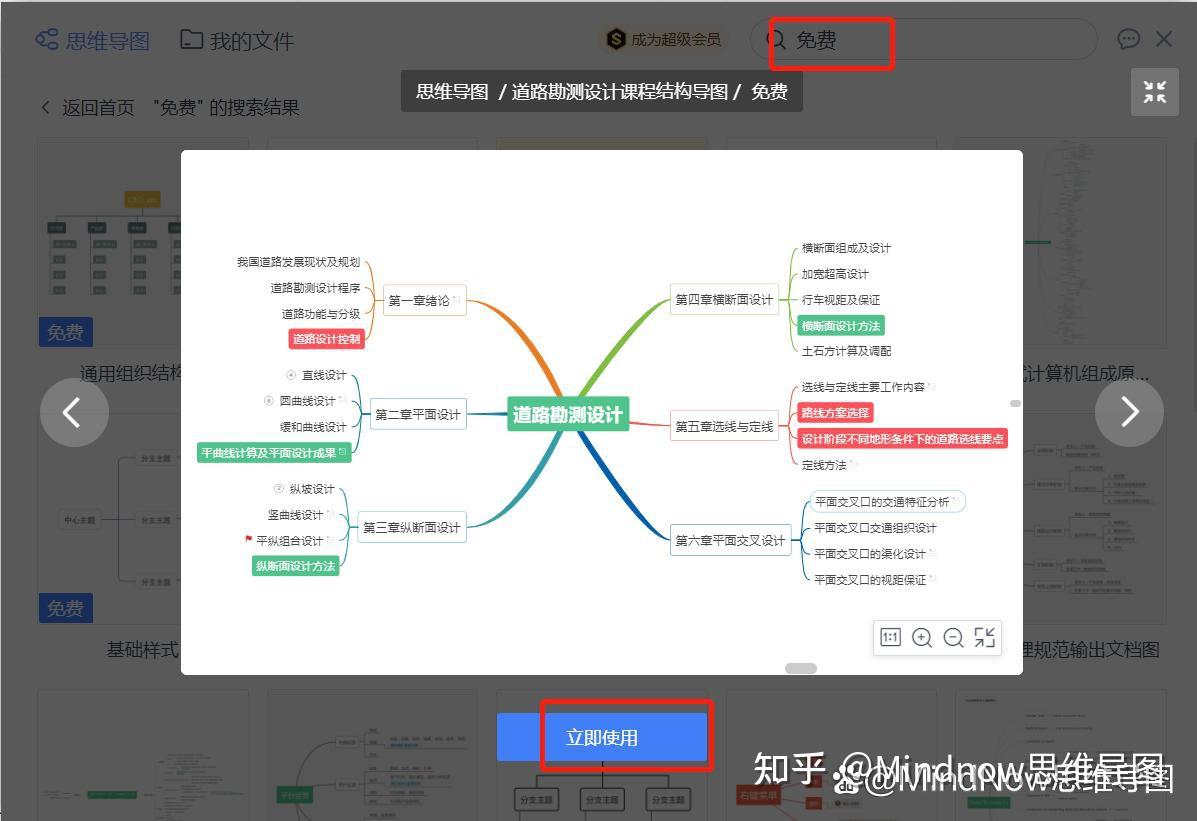
Task: Select node 第五章选线与定线
Action: [724, 426]
